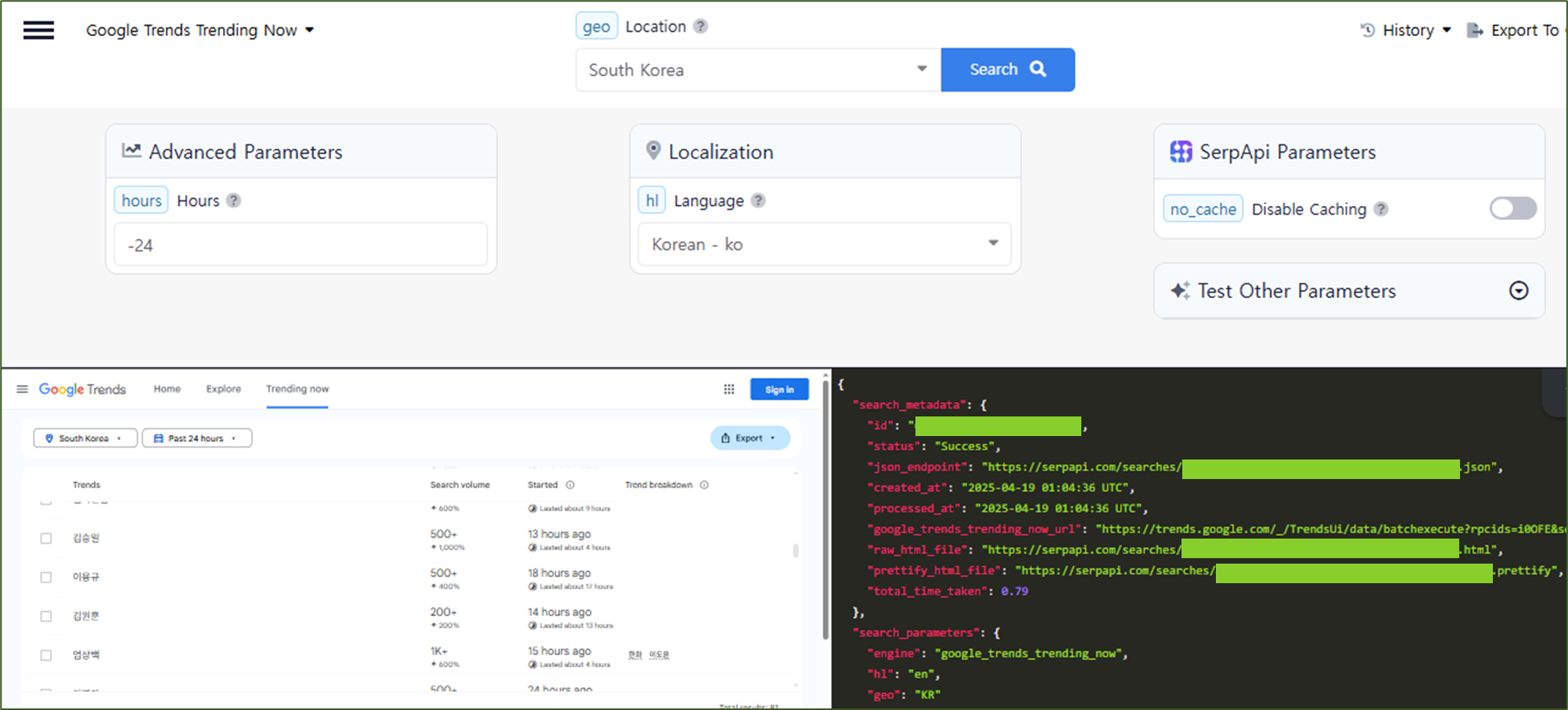
Task: Click the SerpApi Parameters logo icon
Action: coord(1181,151)
